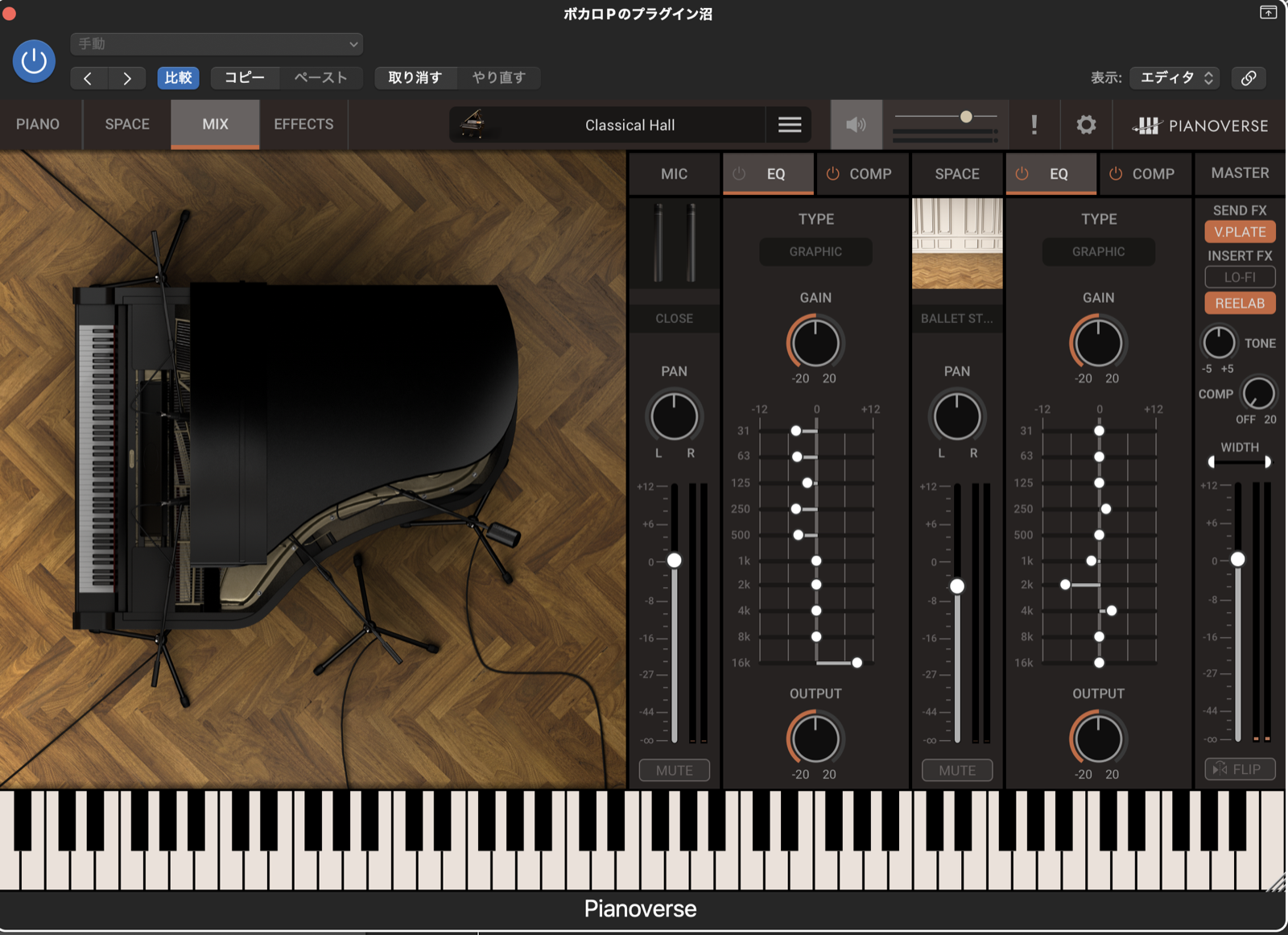Image resolution: width=1288 pixels, height=935 pixels.
Task: Click the speaker audio icon
Action: (x=857, y=125)
